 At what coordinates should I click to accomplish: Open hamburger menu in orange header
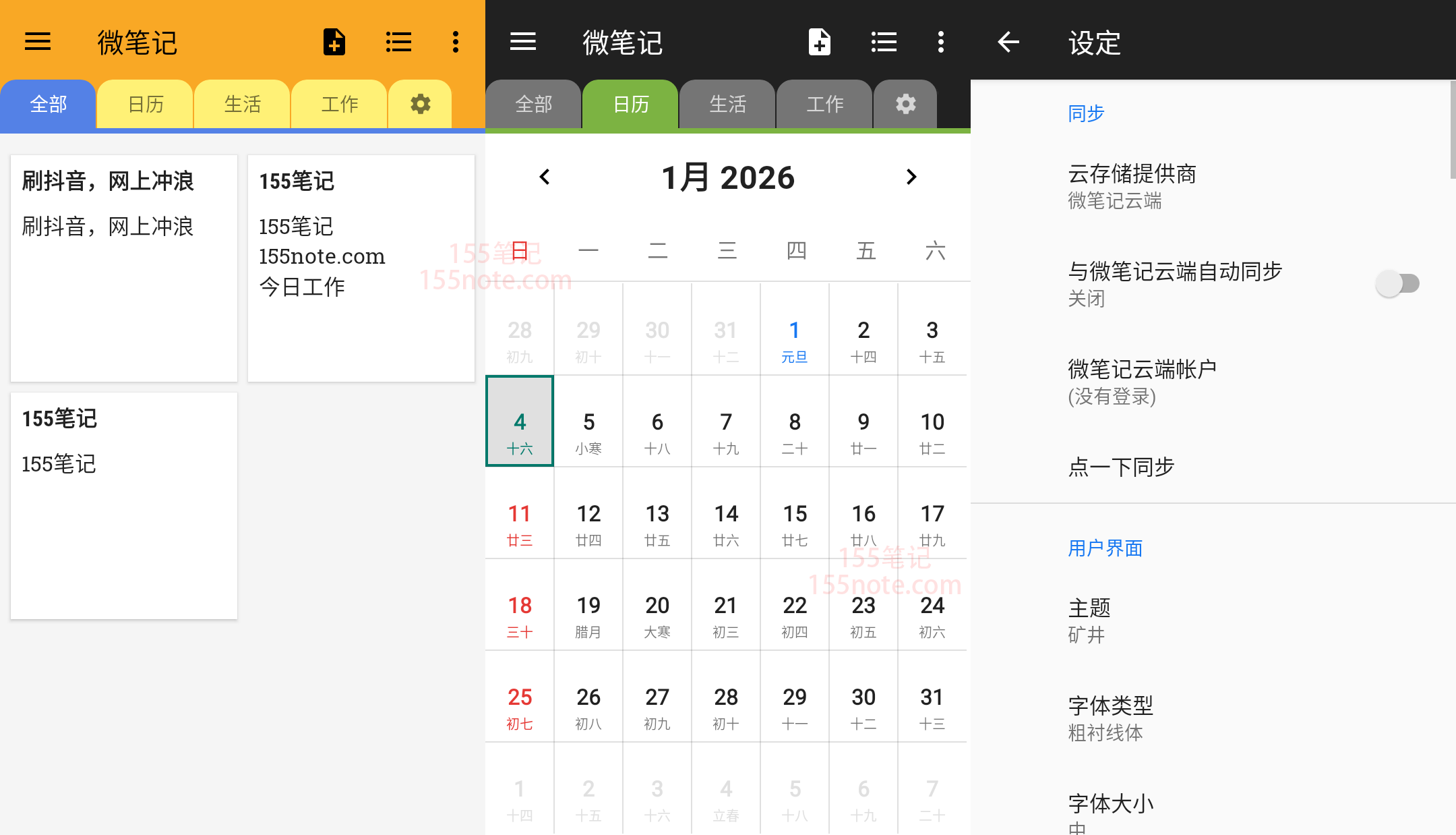point(38,42)
